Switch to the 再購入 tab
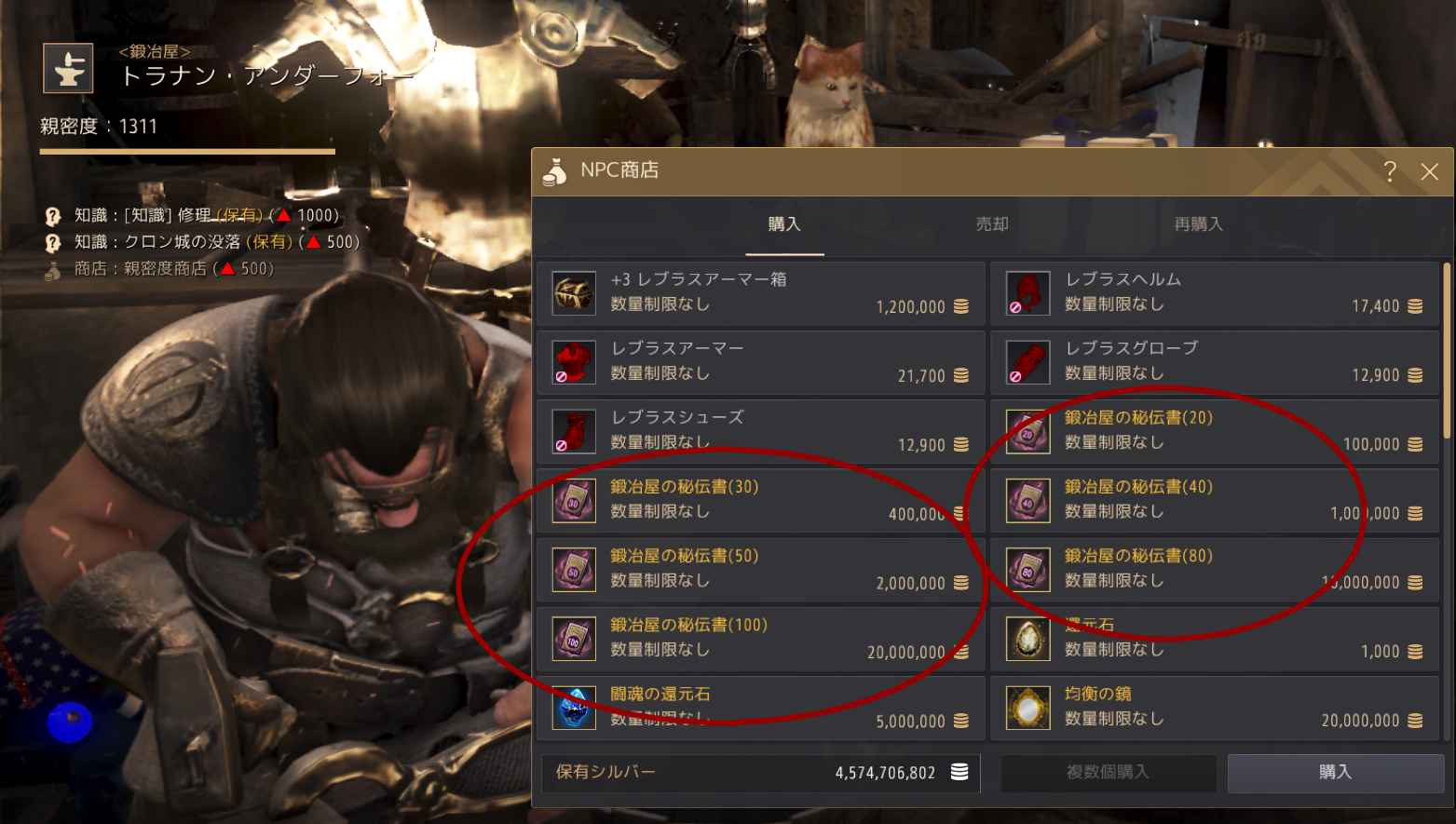 pos(1198,224)
